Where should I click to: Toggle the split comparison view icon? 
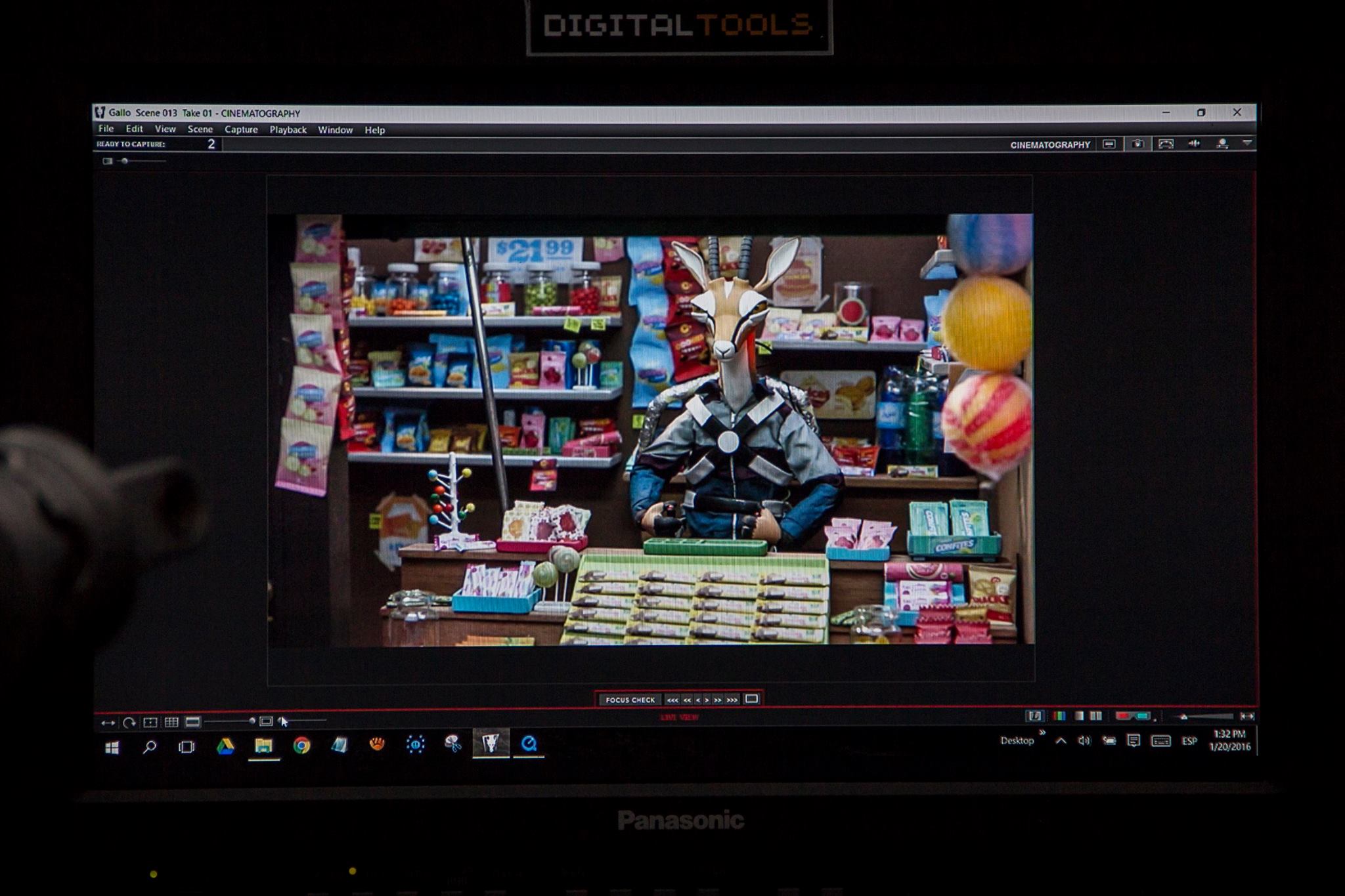pos(1095,715)
